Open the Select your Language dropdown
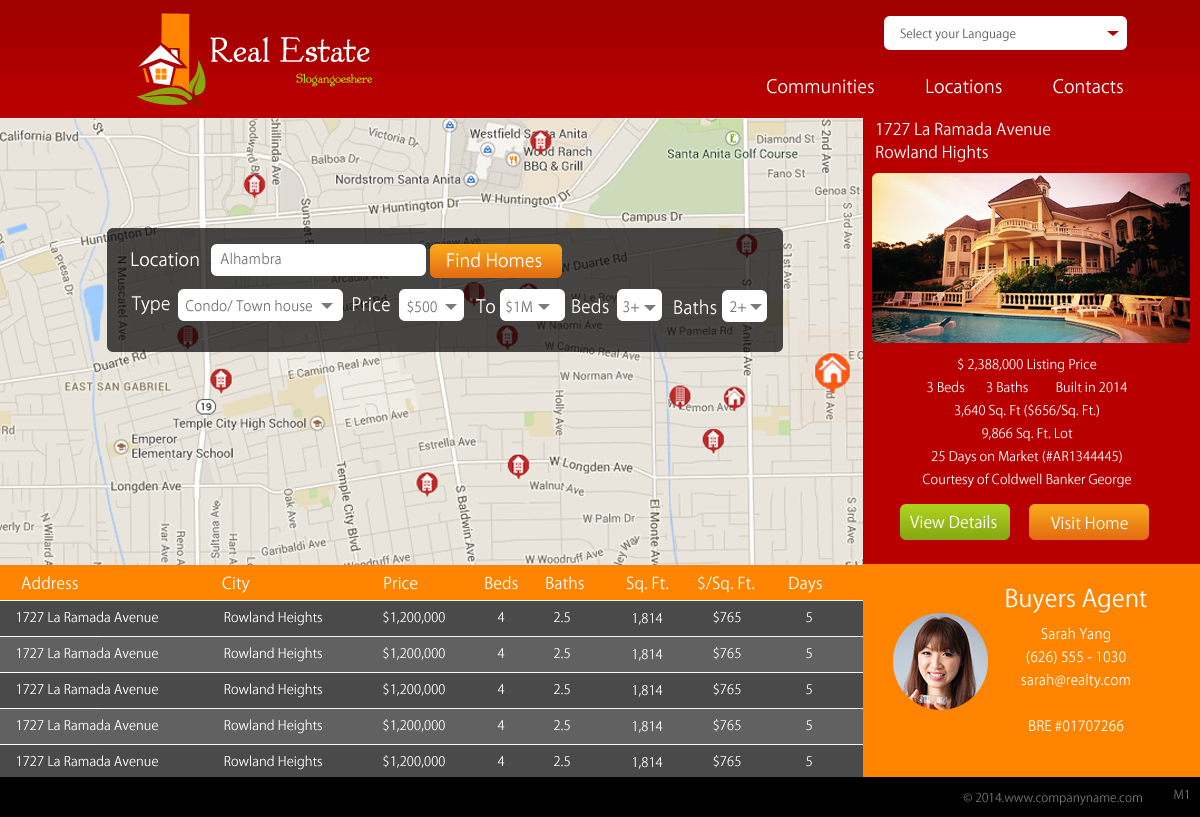Viewport: 1200px width, 817px height. [x=1005, y=33]
